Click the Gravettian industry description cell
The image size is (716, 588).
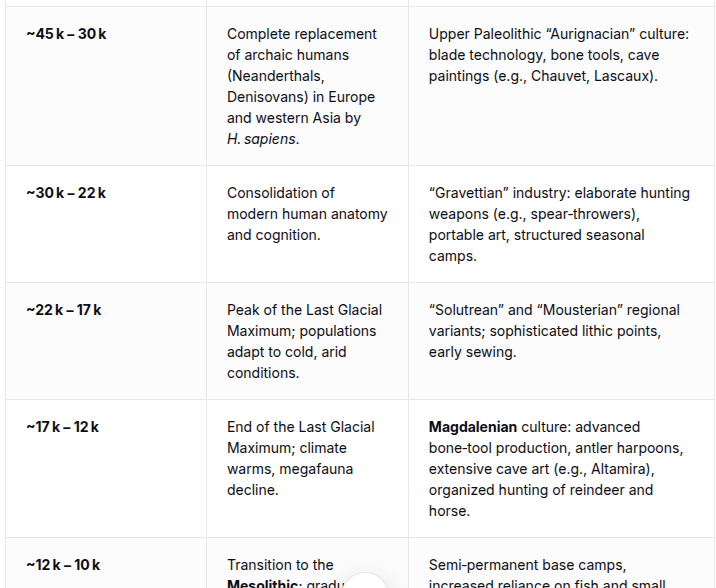coord(558,224)
